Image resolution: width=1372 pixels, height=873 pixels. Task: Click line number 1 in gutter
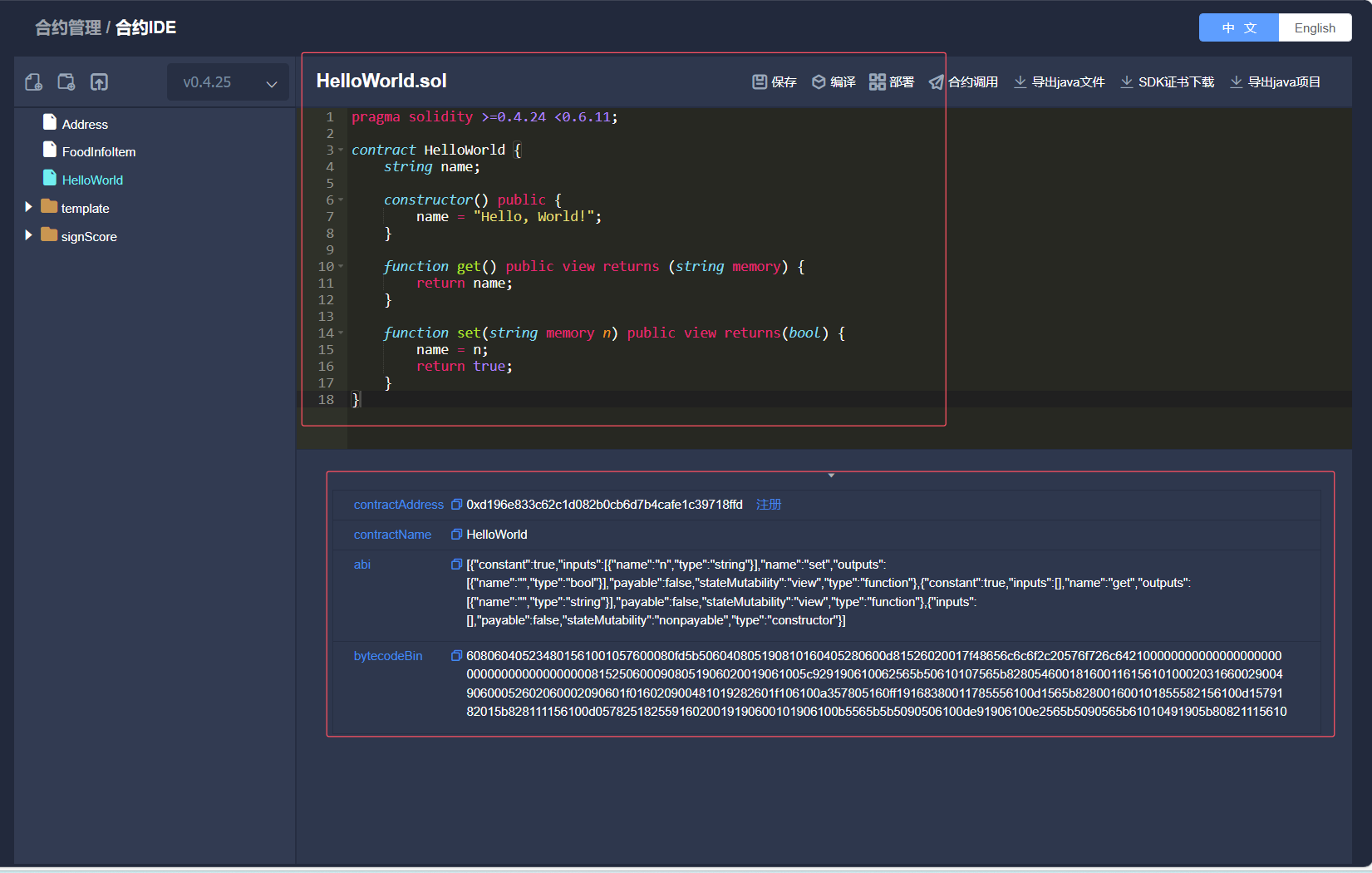point(330,117)
